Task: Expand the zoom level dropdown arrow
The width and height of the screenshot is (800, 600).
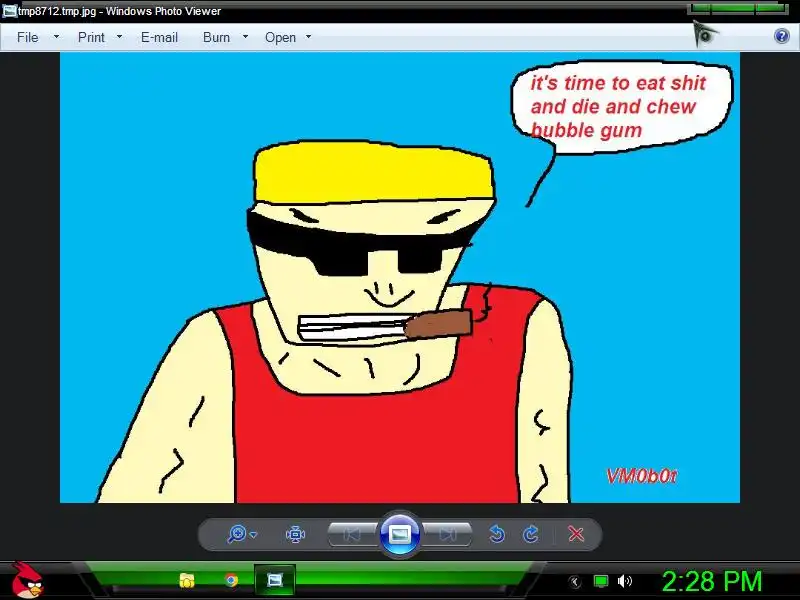Action: click(x=254, y=535)
